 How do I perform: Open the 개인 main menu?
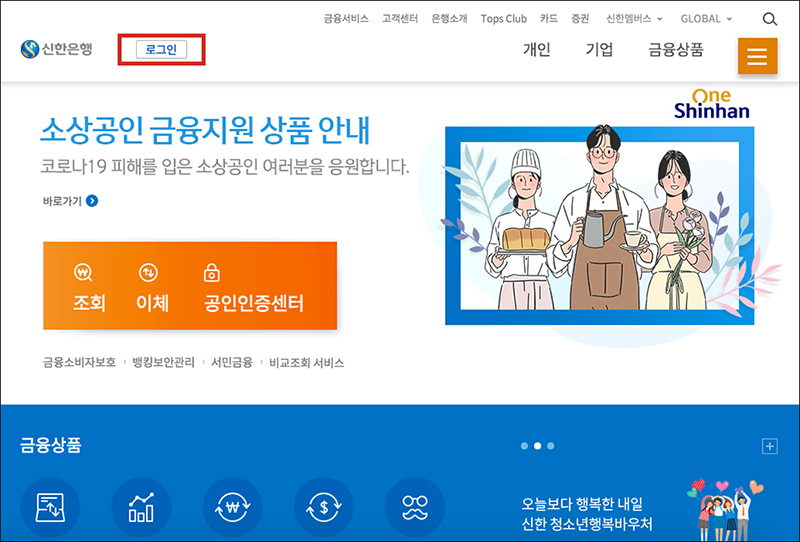(537, 50)
